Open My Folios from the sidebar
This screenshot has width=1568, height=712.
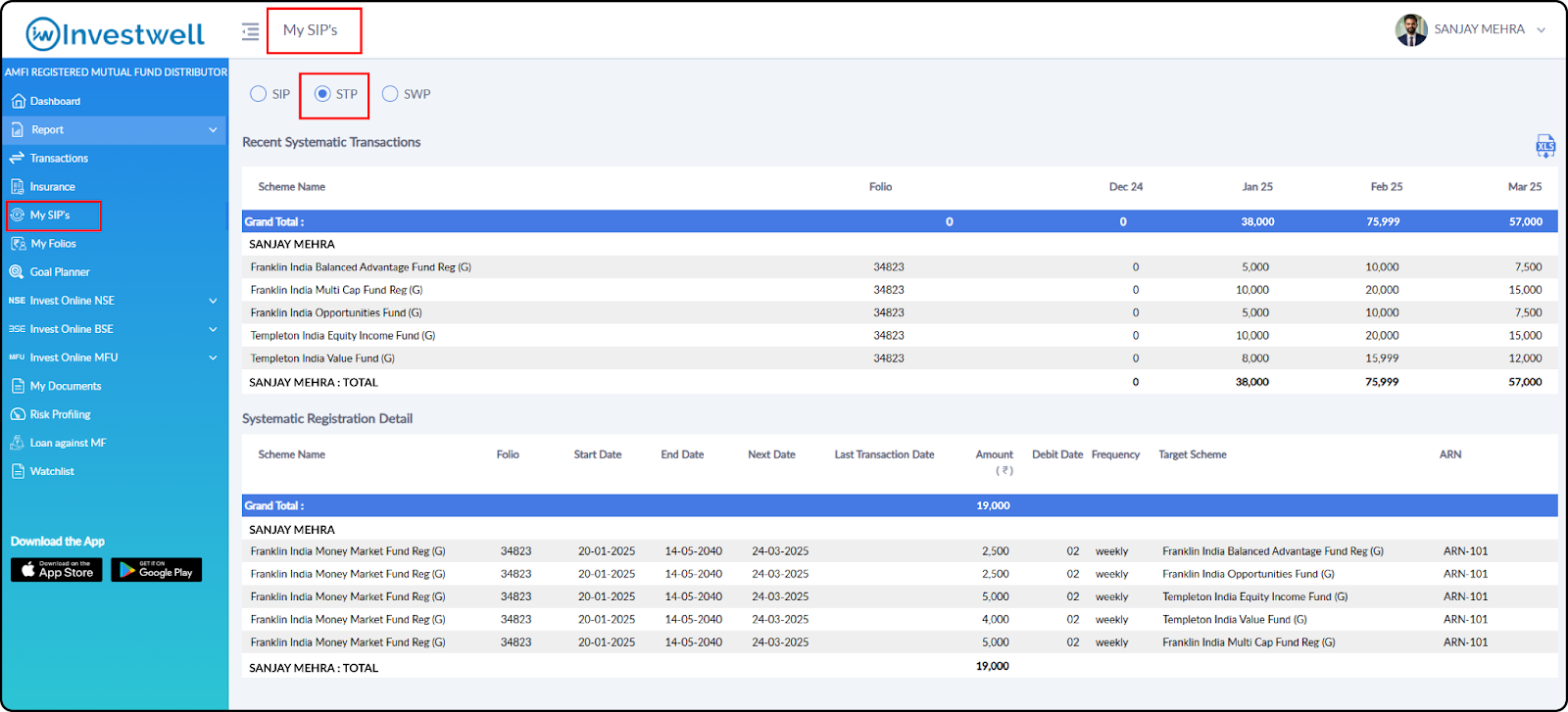53,243
